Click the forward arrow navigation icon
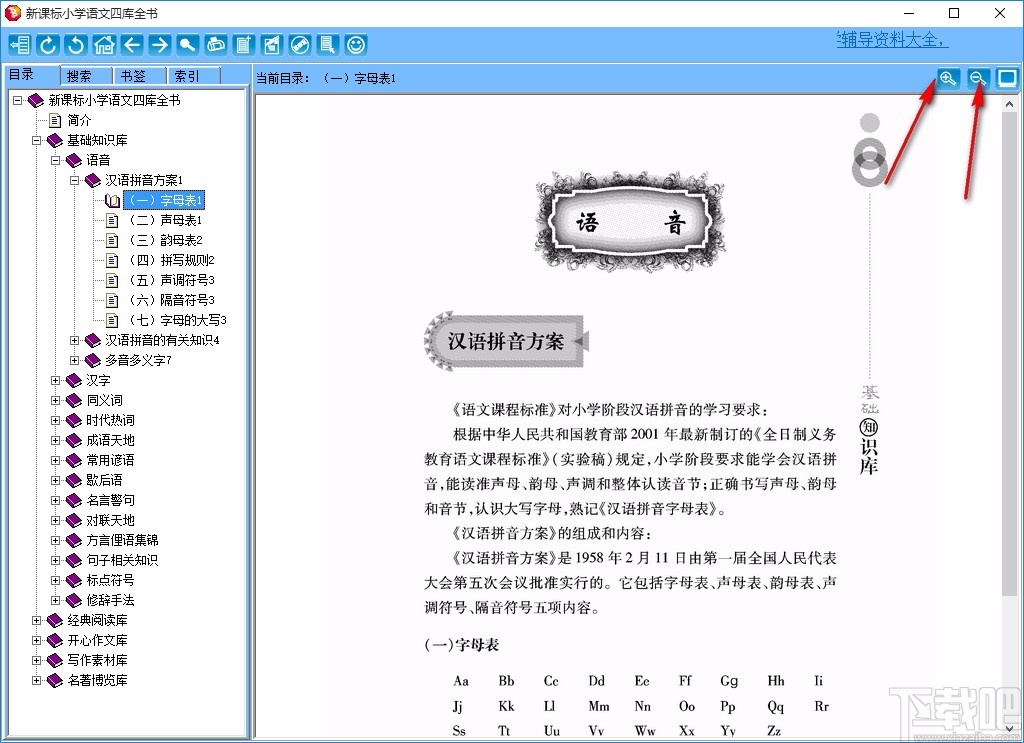 point(159,44)
